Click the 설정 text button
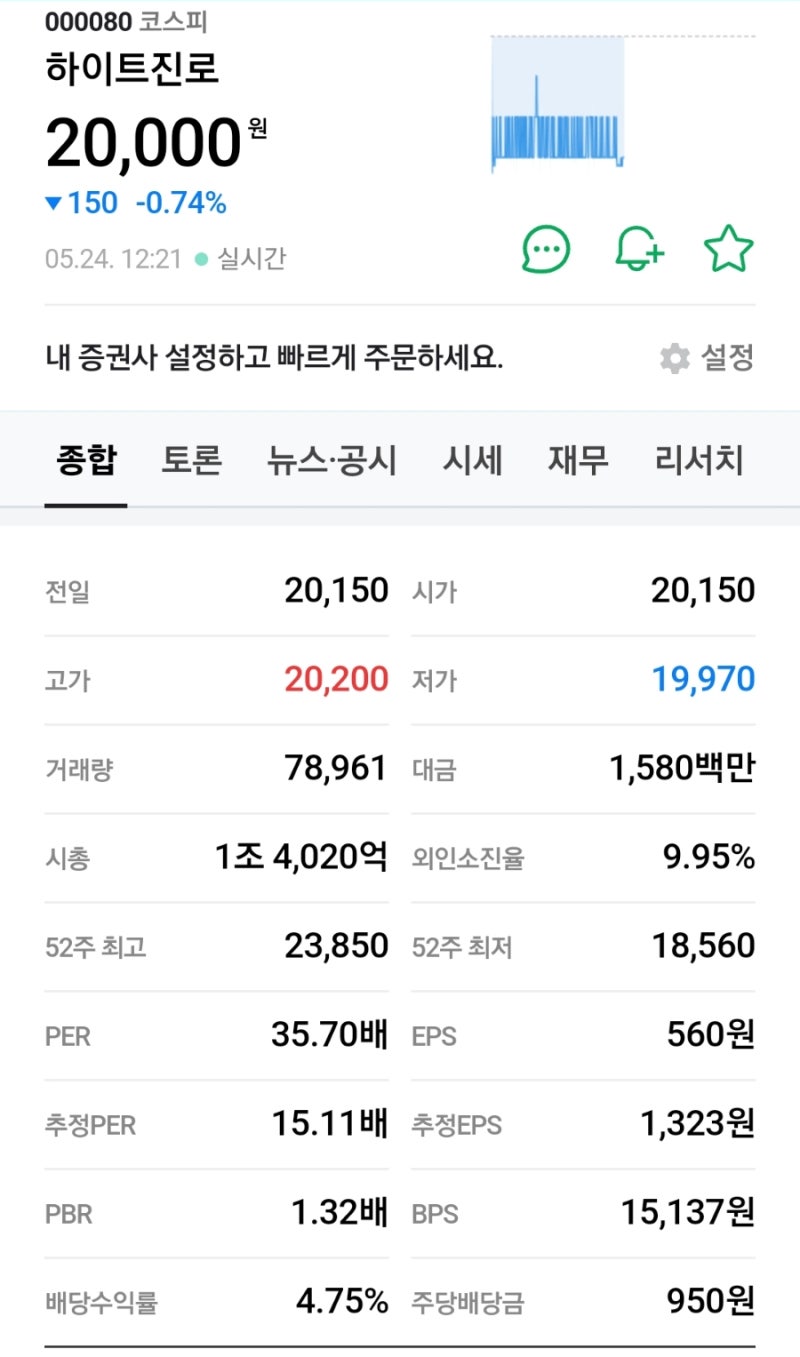 coord(728,358)
